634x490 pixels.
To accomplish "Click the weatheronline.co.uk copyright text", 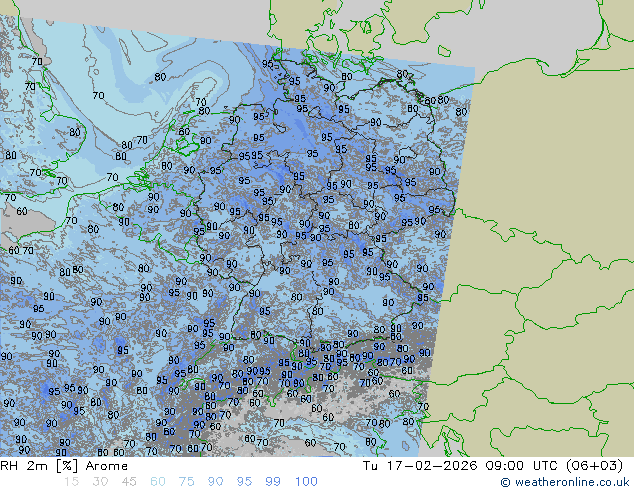I will pos(565,482).
